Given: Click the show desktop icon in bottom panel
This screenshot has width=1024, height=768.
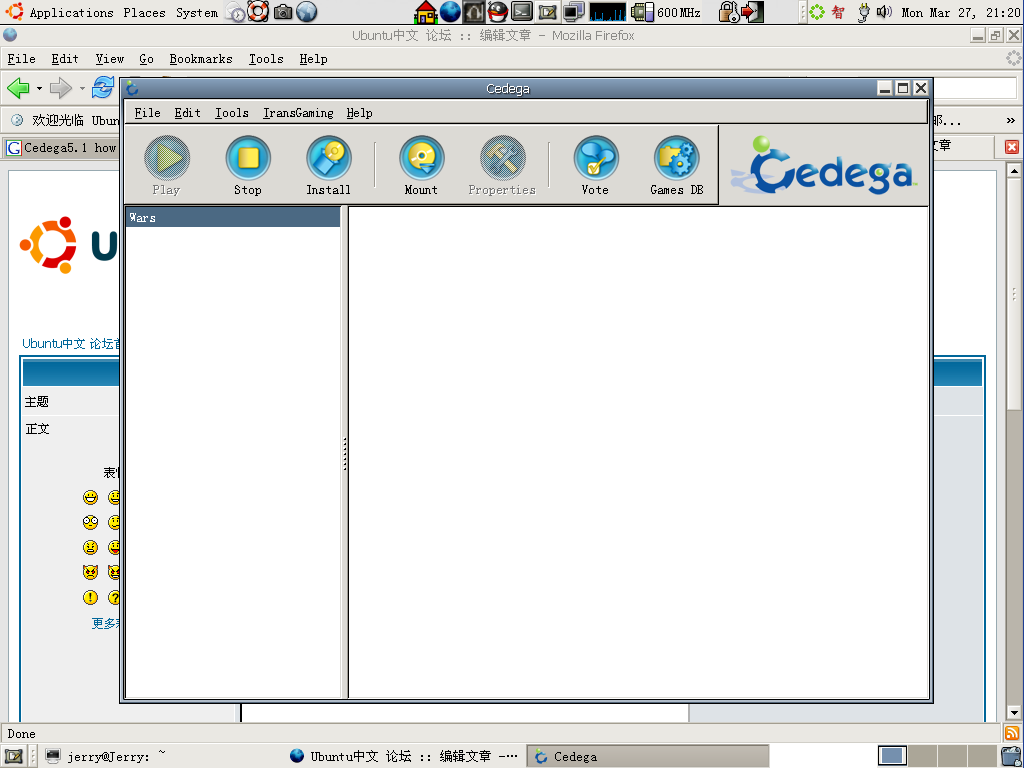Looking at the screenshot, I should coord(14,756).
